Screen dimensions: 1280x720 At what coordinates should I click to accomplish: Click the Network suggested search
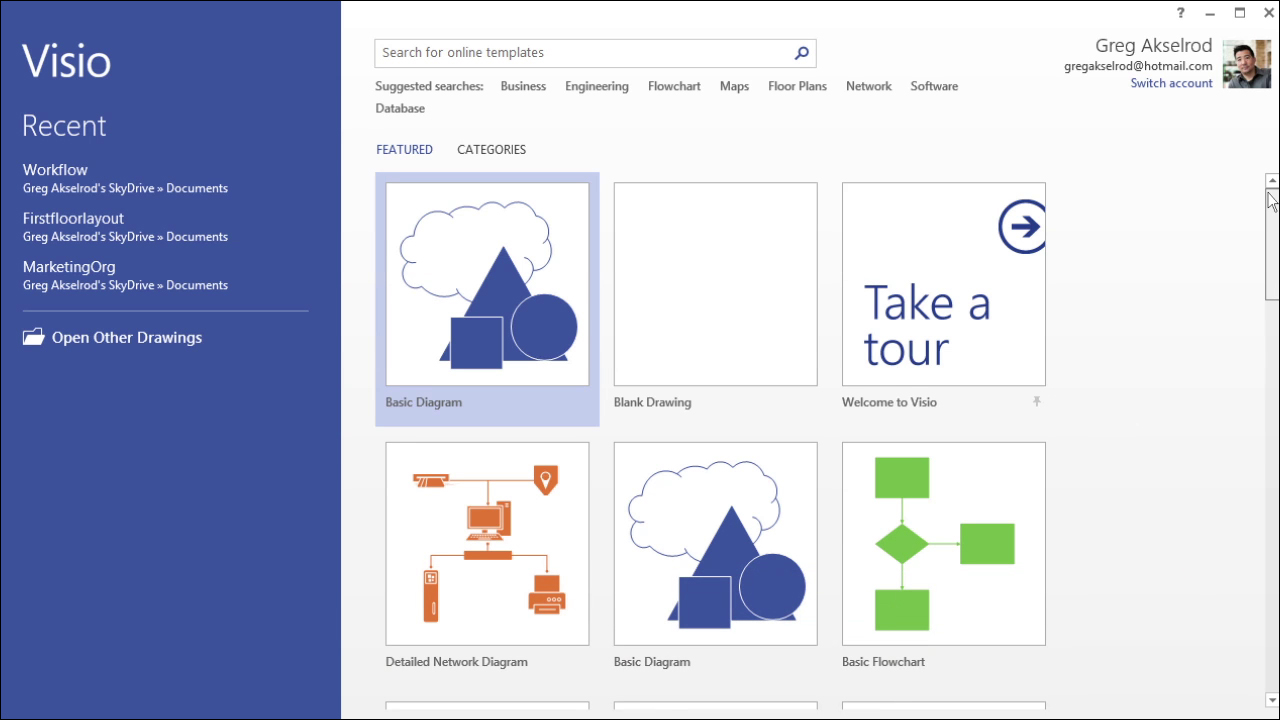coord(867,86)
